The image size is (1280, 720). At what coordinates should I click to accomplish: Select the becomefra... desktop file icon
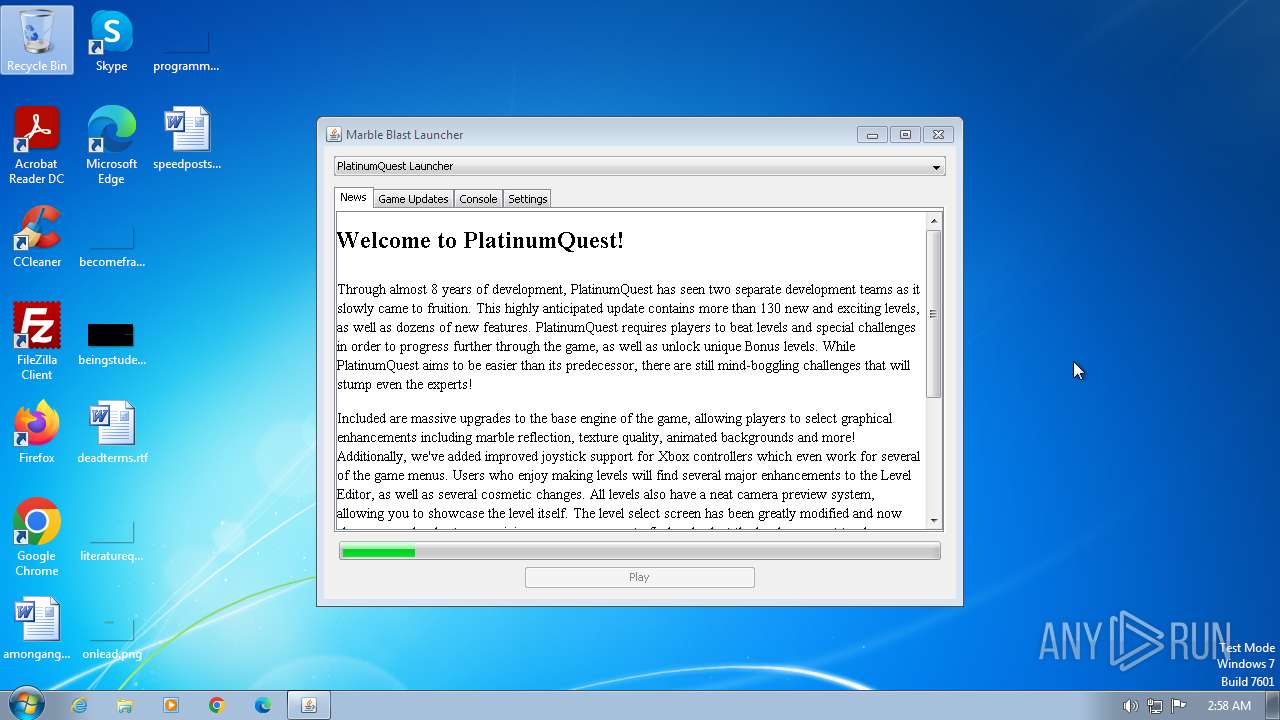[x=111, y=236]
